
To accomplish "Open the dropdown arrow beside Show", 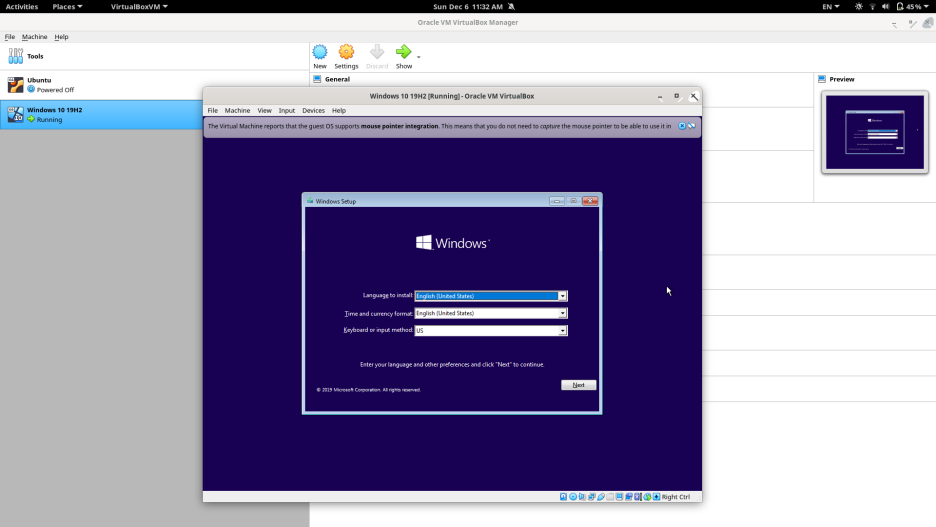I will click(418, 57).
